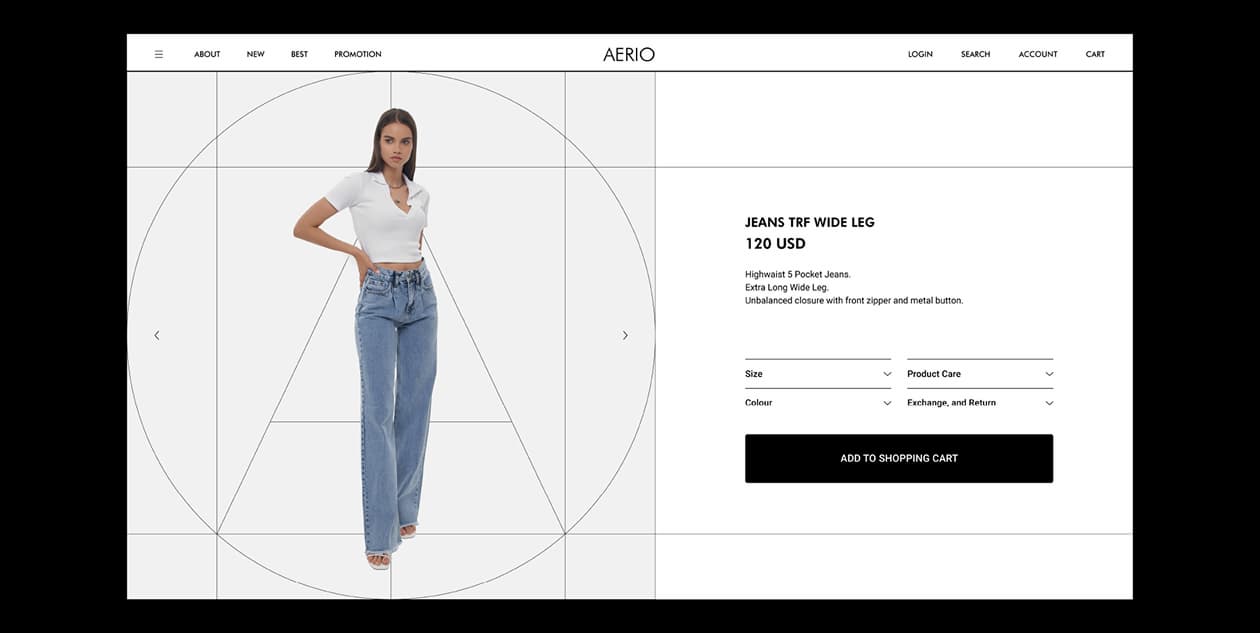Open the NEW menu item

(x=256, y=54)
